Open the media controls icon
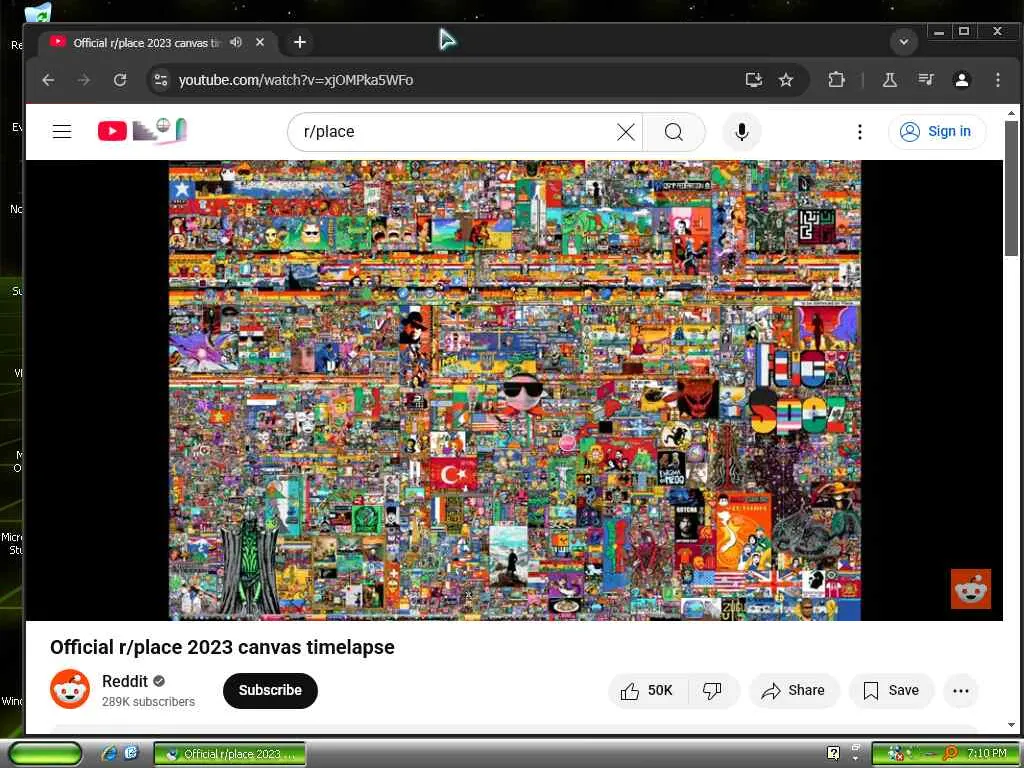 coord(926,80)
